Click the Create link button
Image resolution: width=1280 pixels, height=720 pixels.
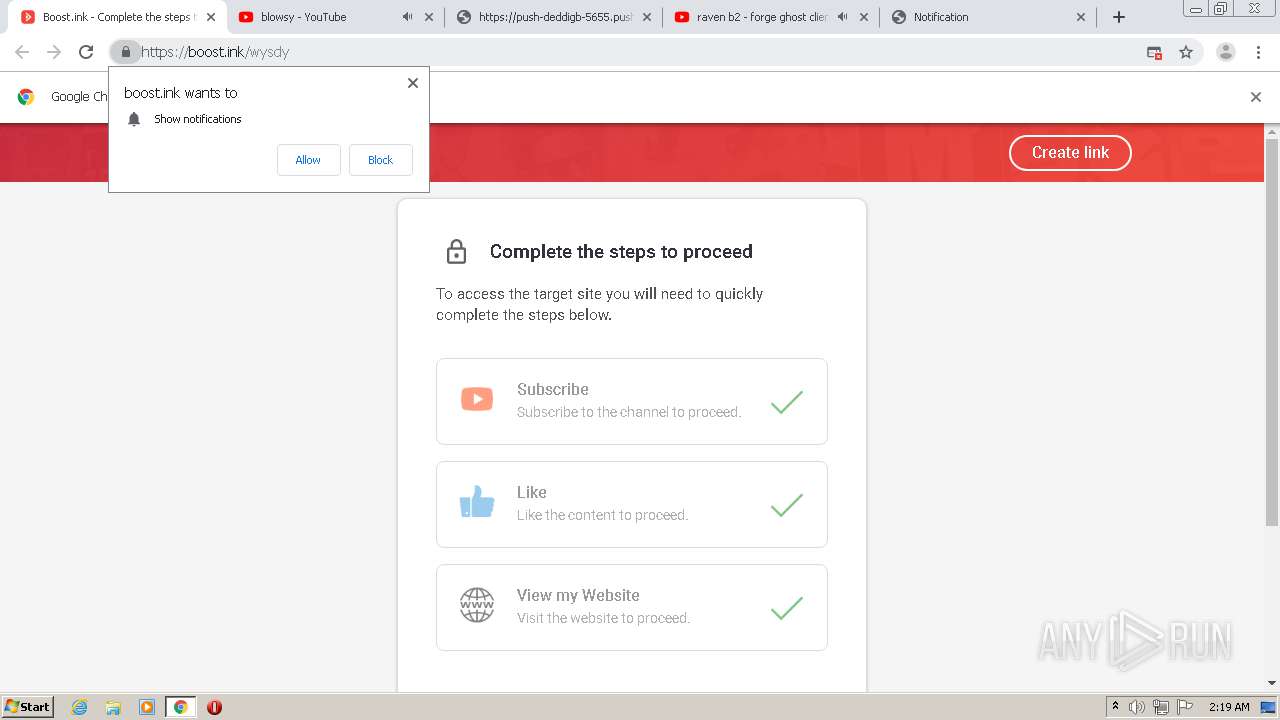point(1070,152)
